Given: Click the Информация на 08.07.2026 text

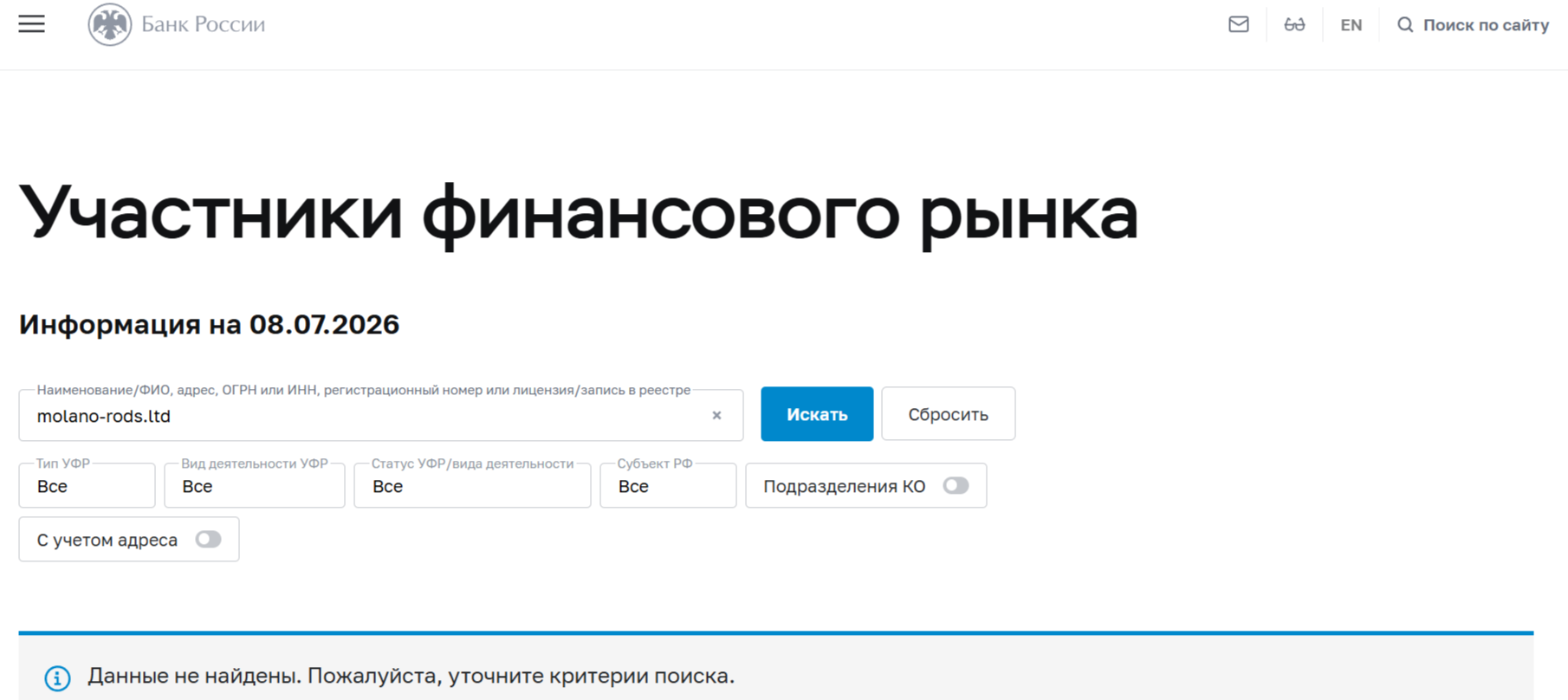Looking at the screenshot, I should click(x=209, y=325).
